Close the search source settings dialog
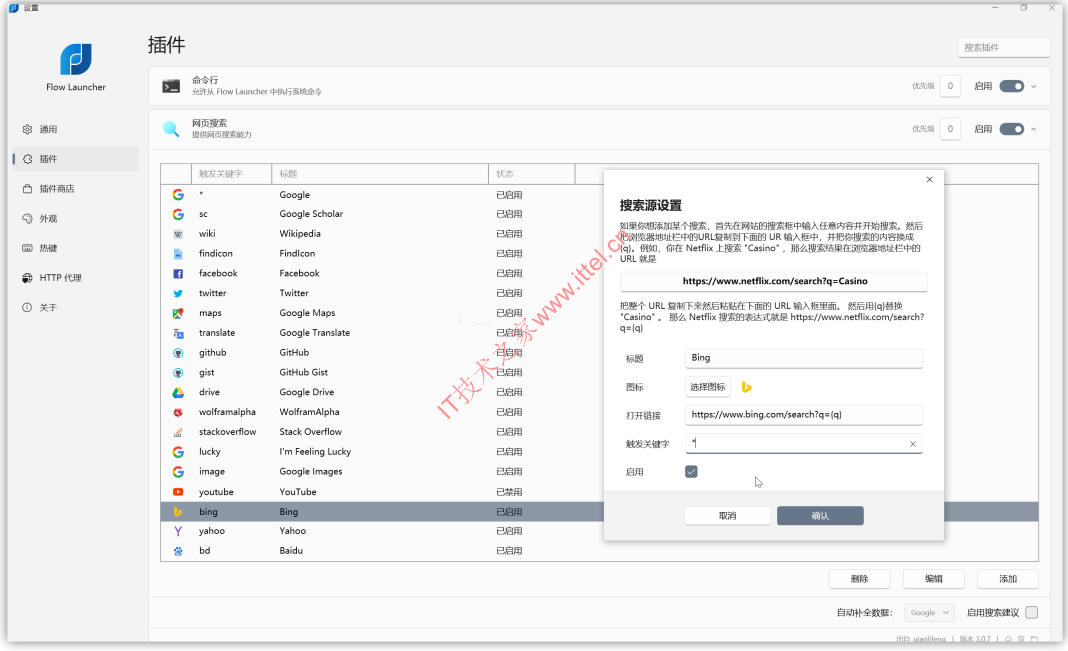 click(930, 180)
